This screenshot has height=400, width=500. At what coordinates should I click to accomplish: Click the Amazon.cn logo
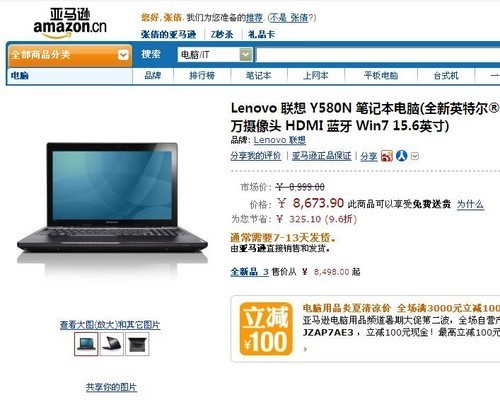tap(70, 23)
